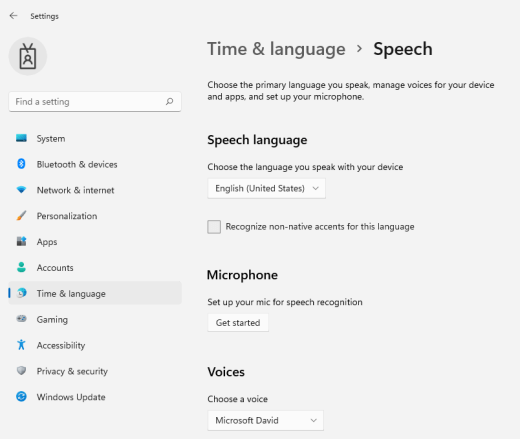Select the Accessibility figure icon
The image size is (520, 439).
click(x=21, y=345)
